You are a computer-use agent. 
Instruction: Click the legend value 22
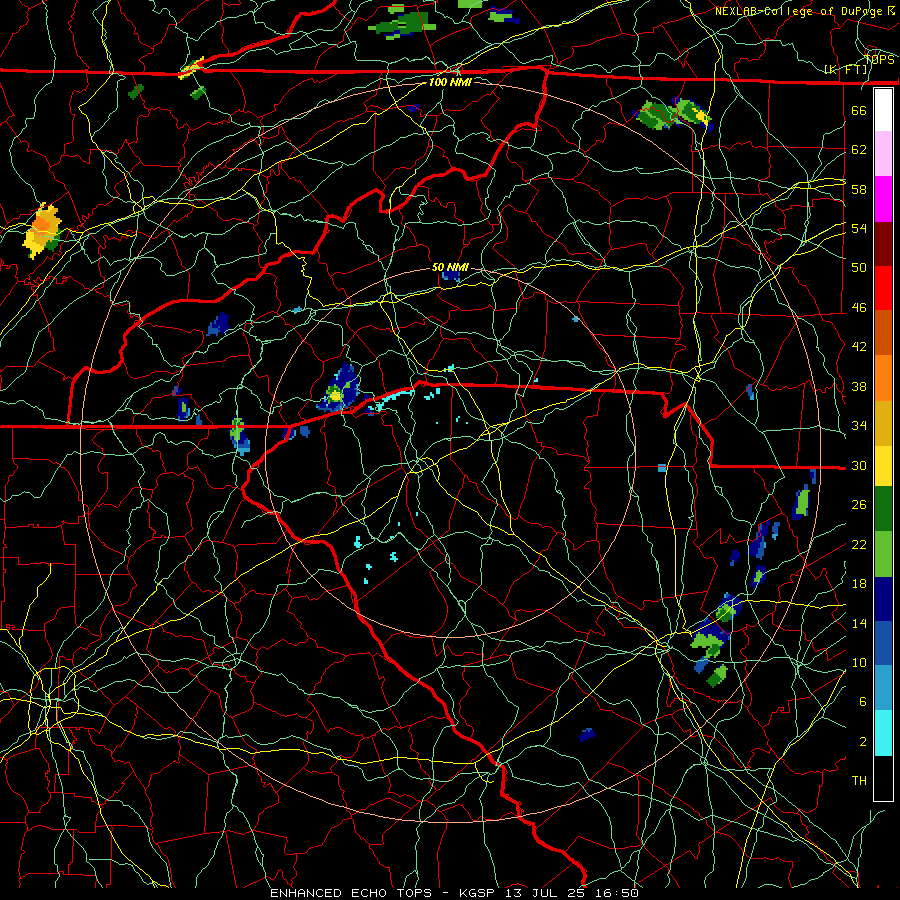859,544
